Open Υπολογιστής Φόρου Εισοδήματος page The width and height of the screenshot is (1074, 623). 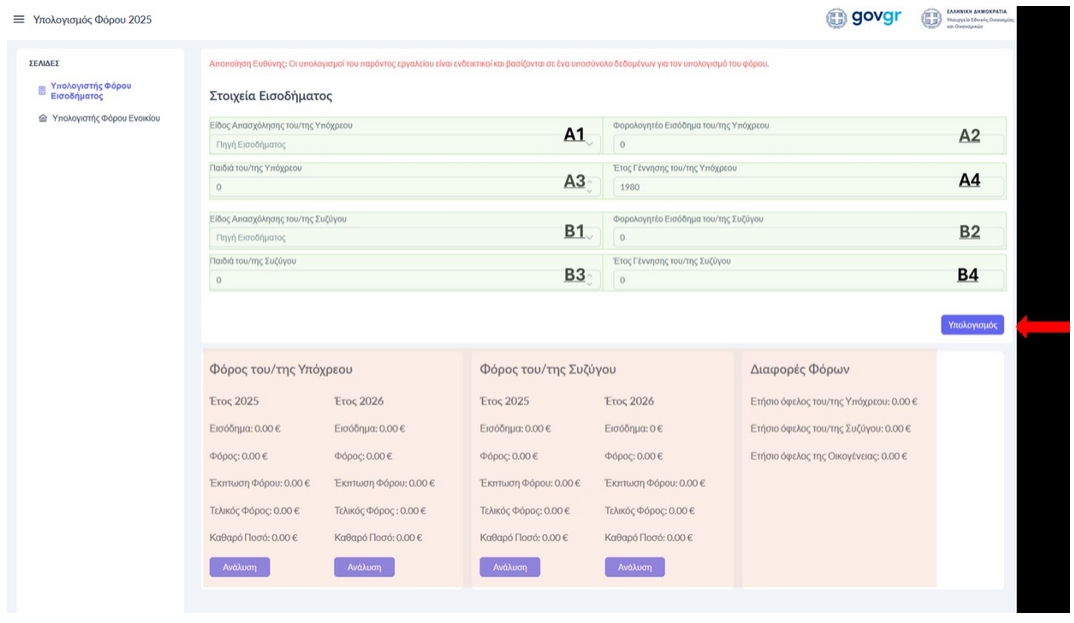point(90,92)
